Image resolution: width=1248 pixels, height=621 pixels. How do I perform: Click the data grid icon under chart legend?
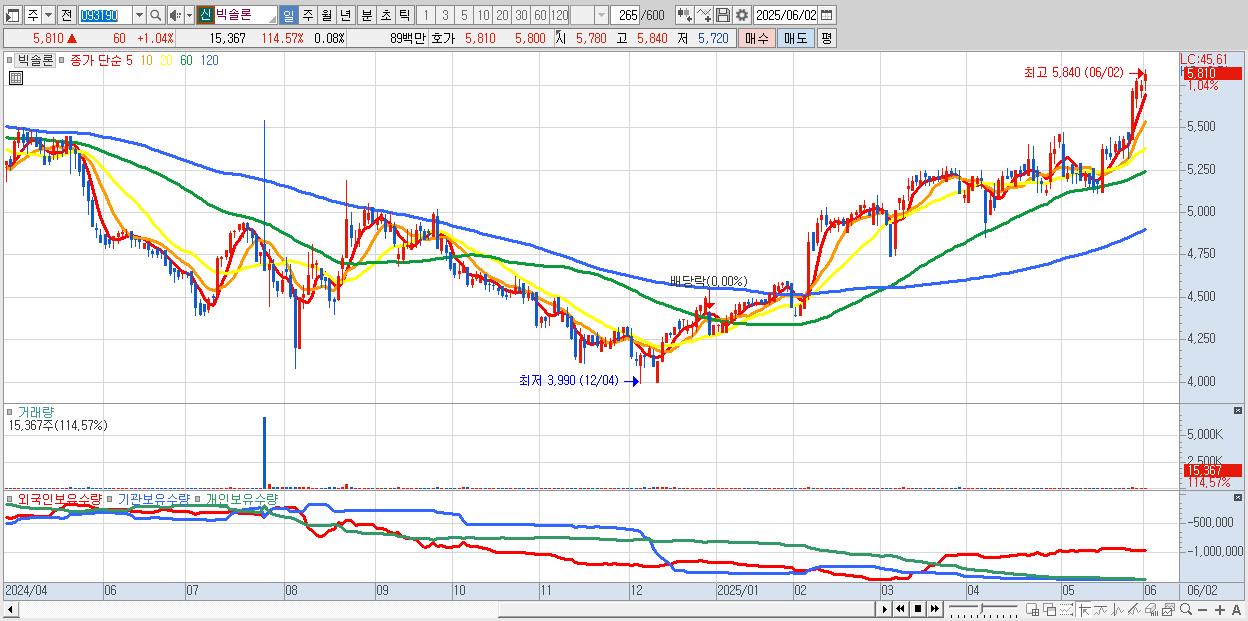[17, 77]
